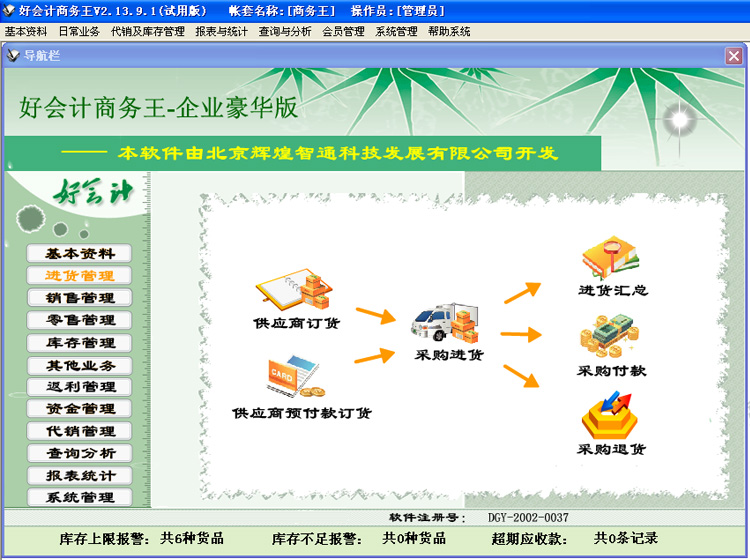The height and width of the screenshot is (560, 750).
Task: Open the 代销及库存管理 menu
Action: point(148,32)
